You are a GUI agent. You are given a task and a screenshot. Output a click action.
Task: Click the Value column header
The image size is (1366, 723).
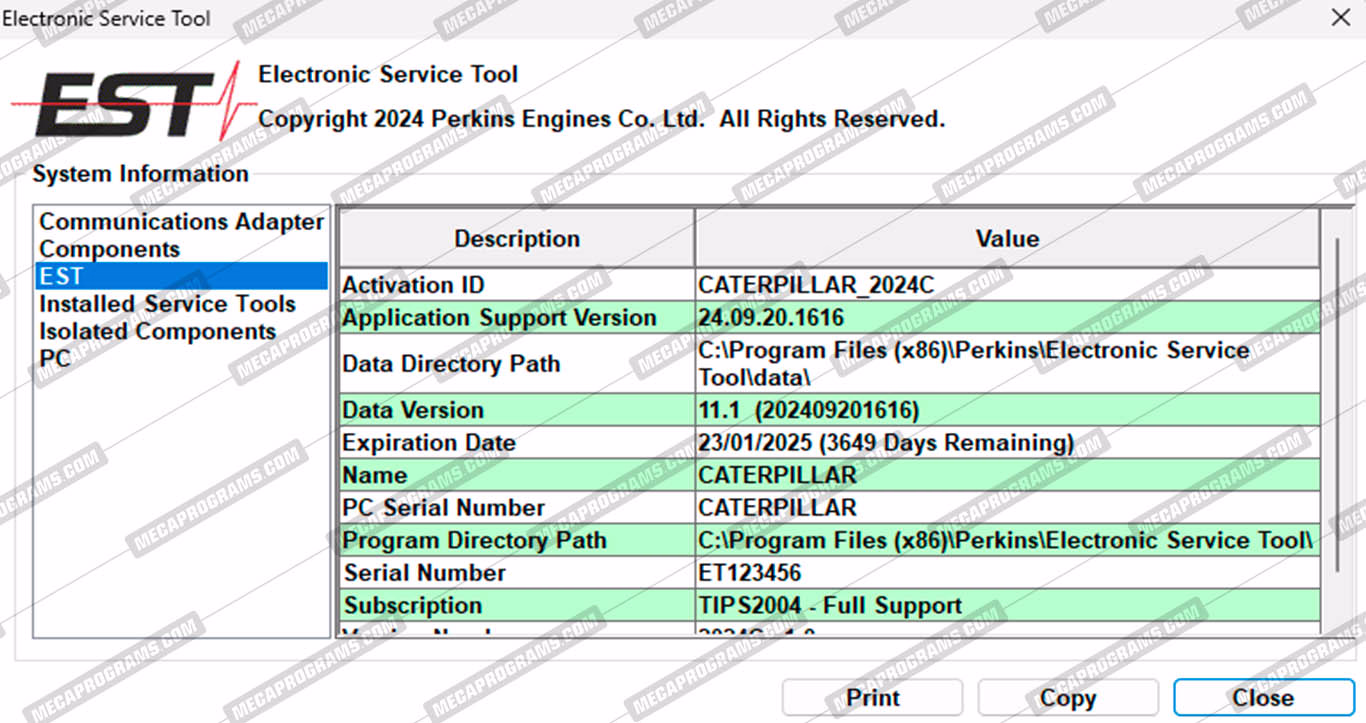tap(1007, 239)
